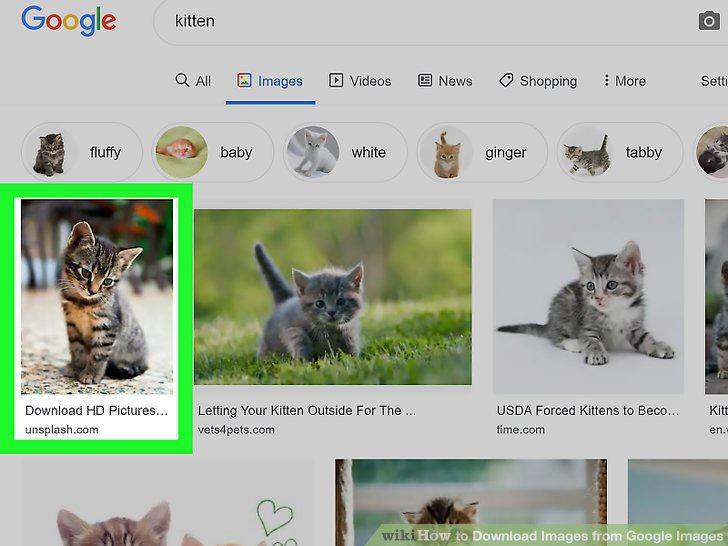This screenshot has width=728, height=546.
Task: Open the Settings menu
Action: (x=714, y=81)
